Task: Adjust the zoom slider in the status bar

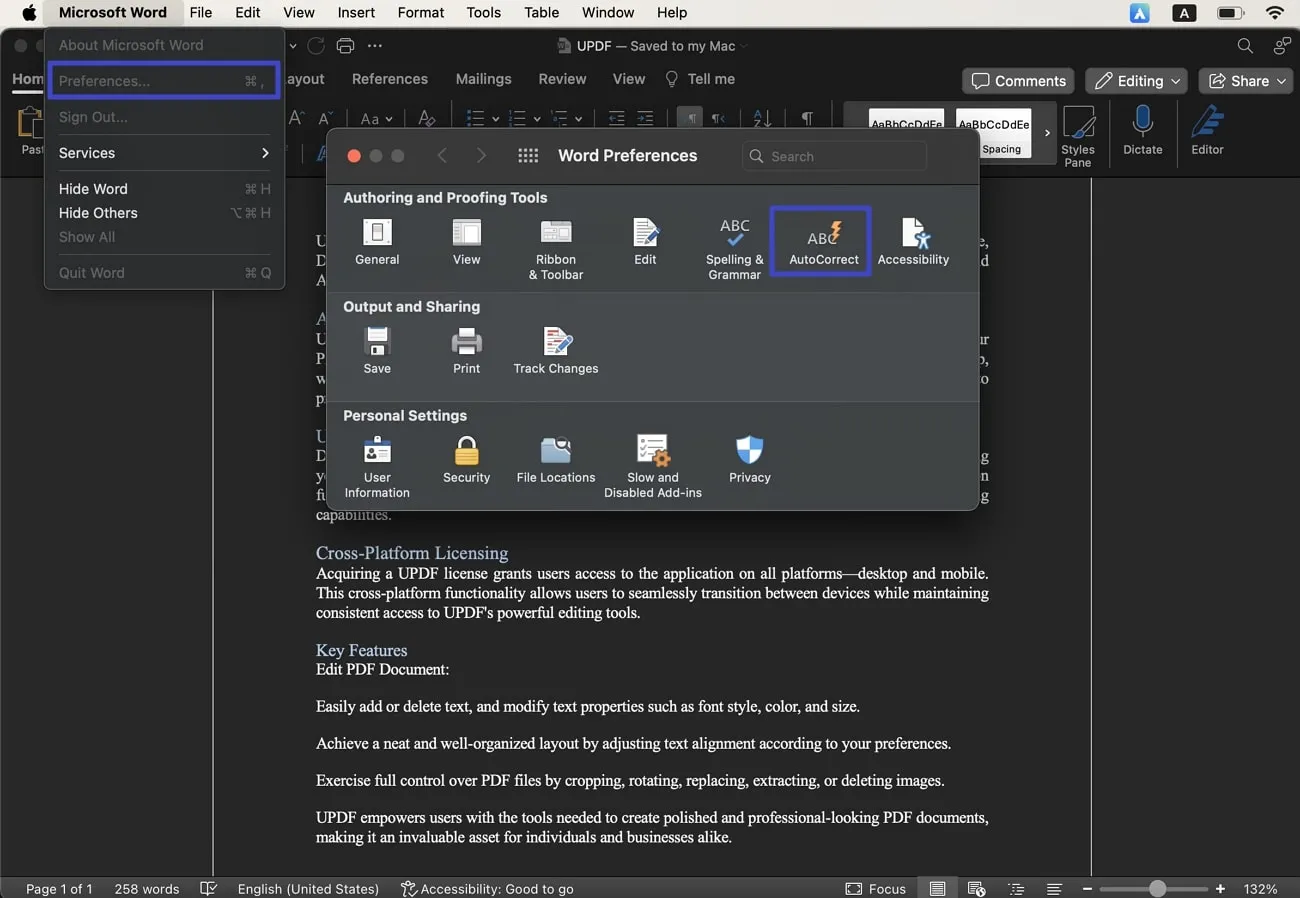Action: (1155, 888)
